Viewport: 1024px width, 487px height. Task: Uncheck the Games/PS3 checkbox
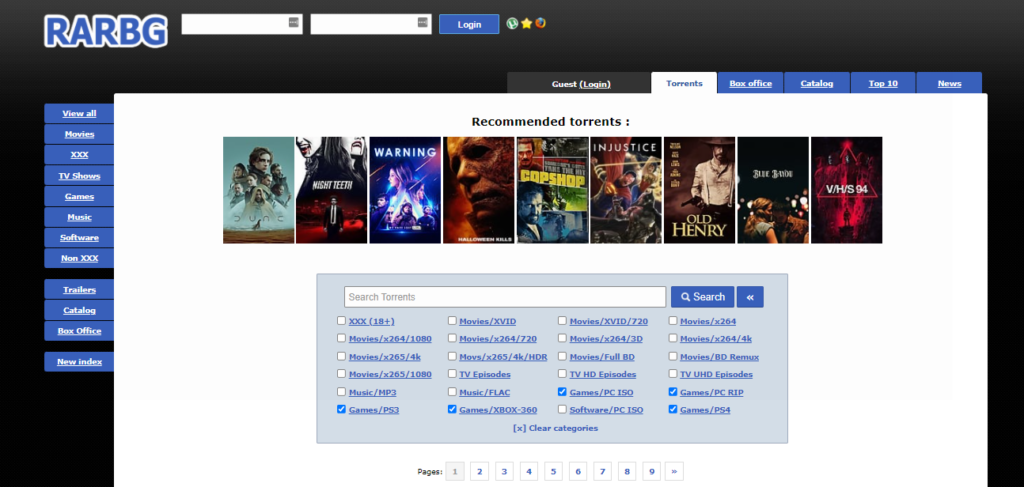point(341,409)
